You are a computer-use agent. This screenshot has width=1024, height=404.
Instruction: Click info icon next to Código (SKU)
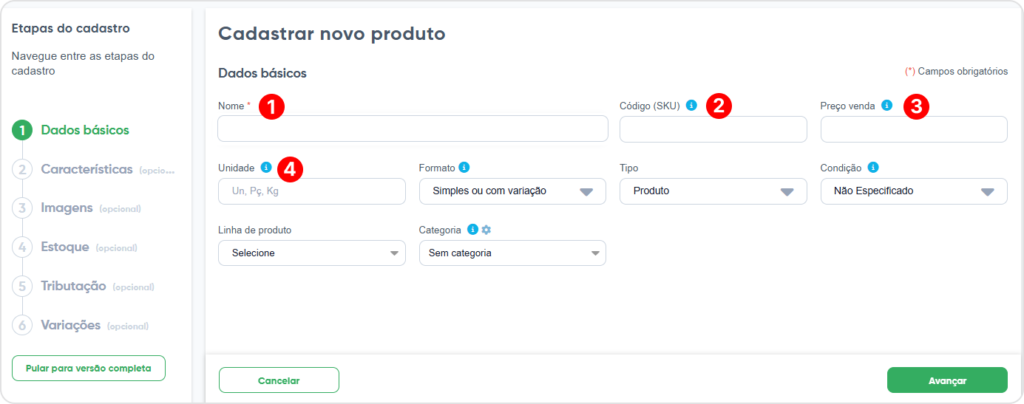point(691,105)
